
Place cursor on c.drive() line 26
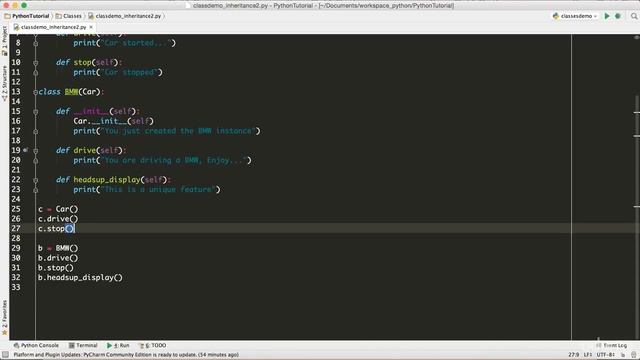point(58,219)
